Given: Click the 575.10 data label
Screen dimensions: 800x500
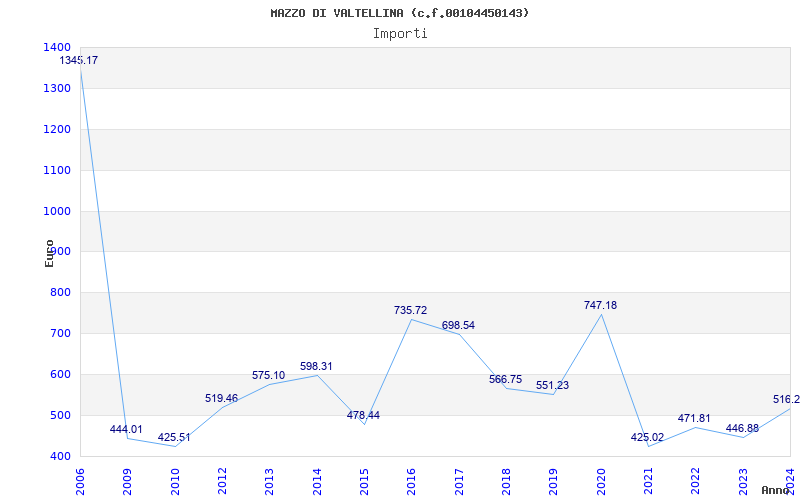Looking at the screenshot, I should point(269,376).
